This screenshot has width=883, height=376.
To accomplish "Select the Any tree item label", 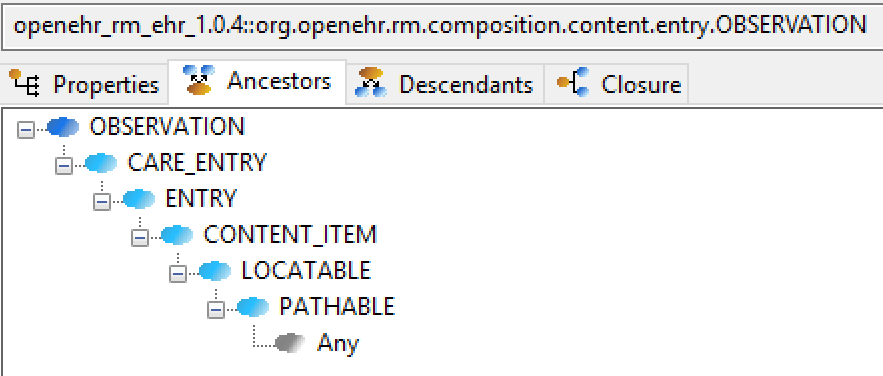I will point(338,343).
